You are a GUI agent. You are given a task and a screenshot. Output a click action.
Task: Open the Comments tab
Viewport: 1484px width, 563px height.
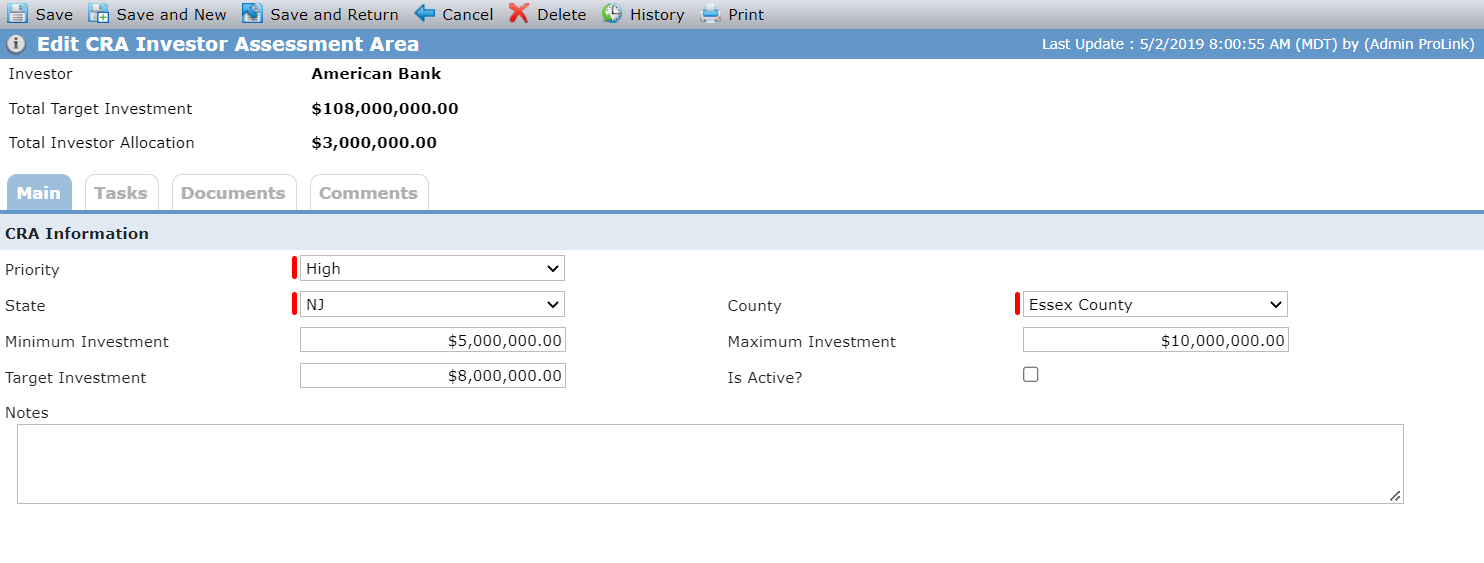tap(368, 193)
